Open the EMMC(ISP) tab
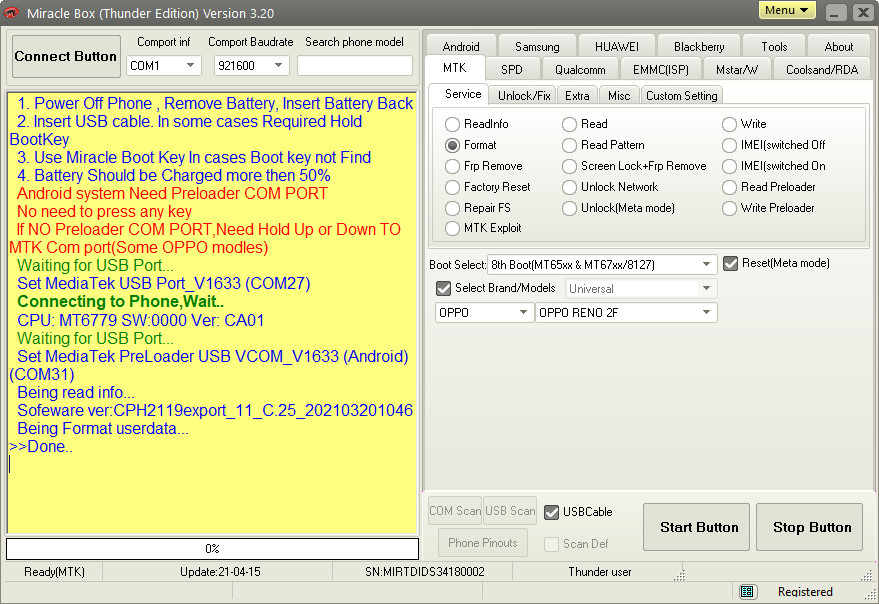Image resolution: width=879 pixels, height=604 pixels. (661, 70)
